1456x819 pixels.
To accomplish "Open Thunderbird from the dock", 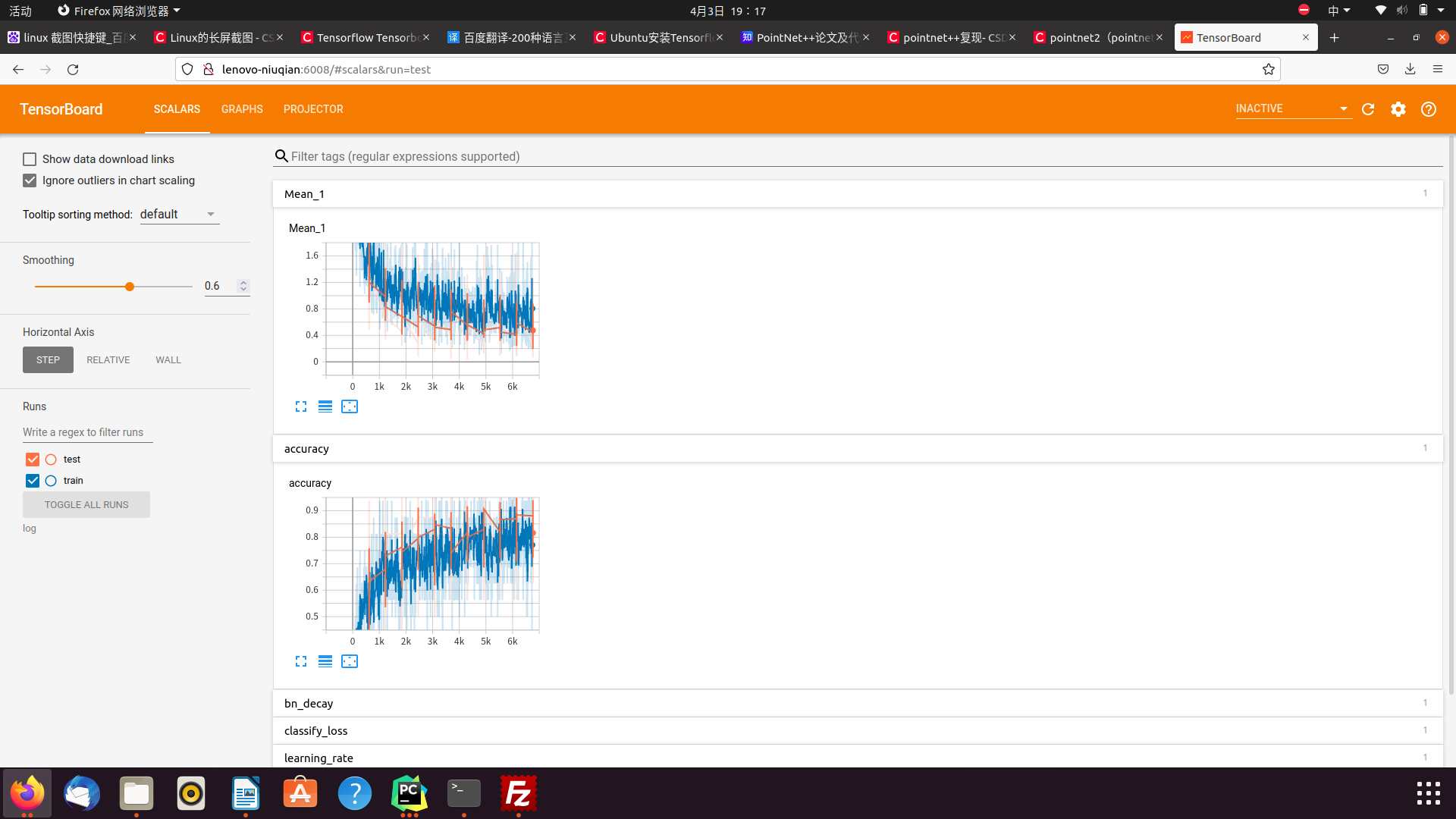I will tap(82, 794).
